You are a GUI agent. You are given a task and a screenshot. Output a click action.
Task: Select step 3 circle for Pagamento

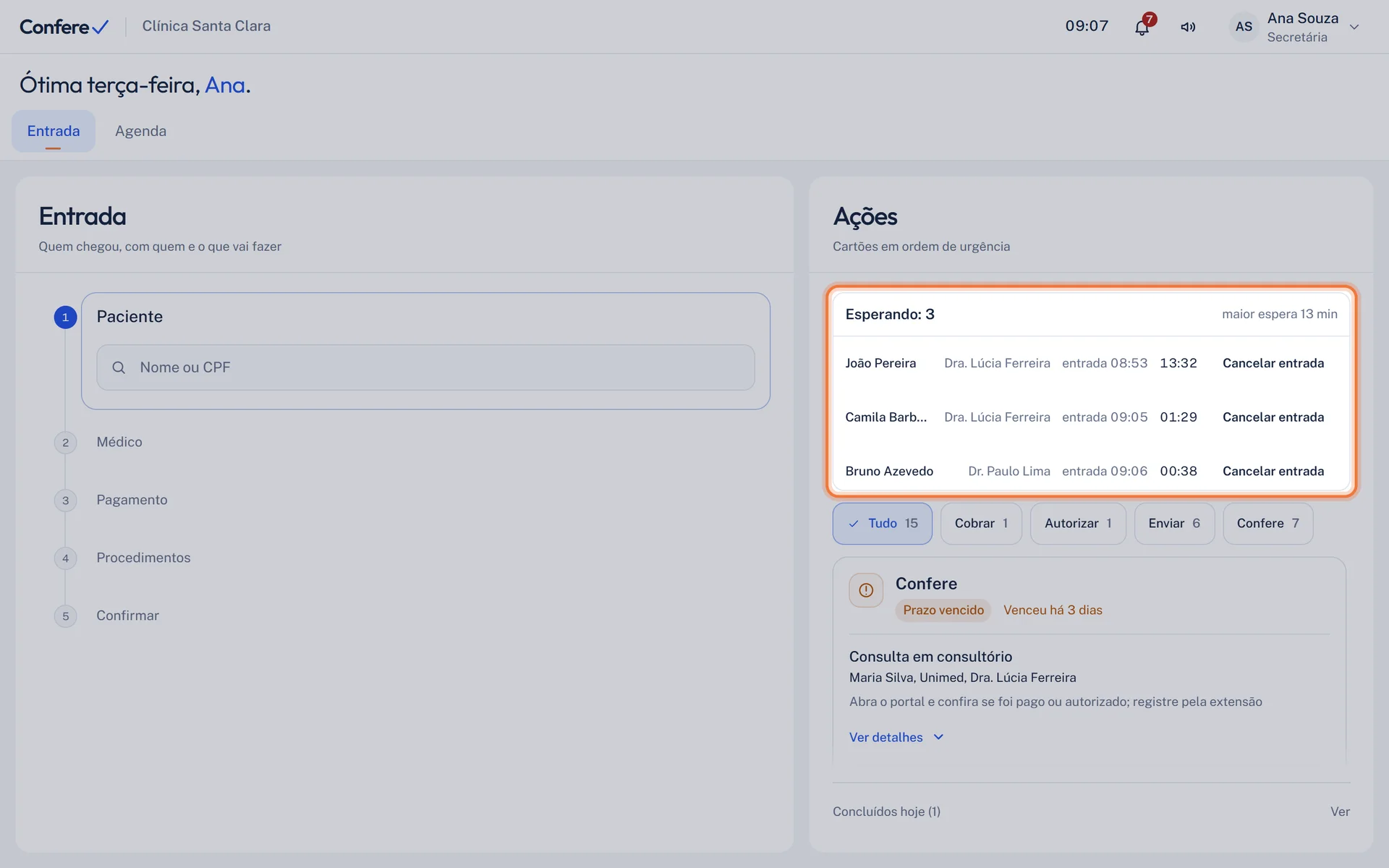point(65,501)
